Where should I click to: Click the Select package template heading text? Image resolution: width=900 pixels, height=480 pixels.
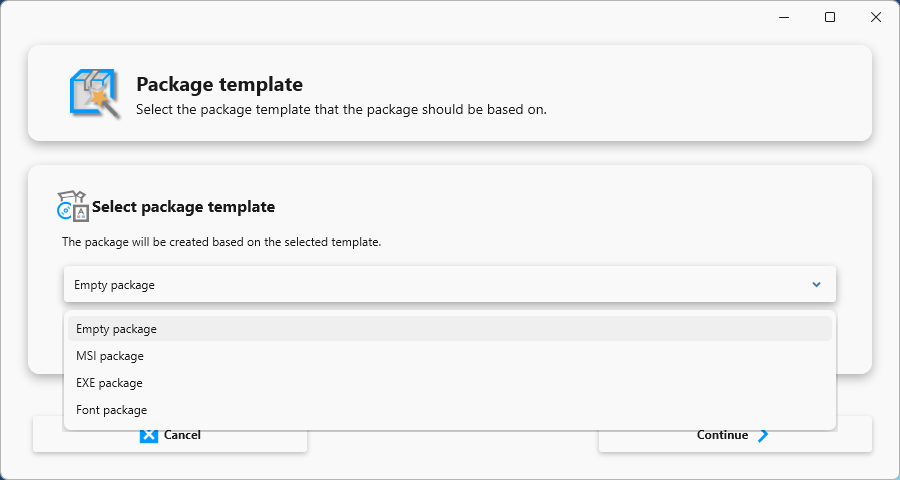click(x=183, y=207)
